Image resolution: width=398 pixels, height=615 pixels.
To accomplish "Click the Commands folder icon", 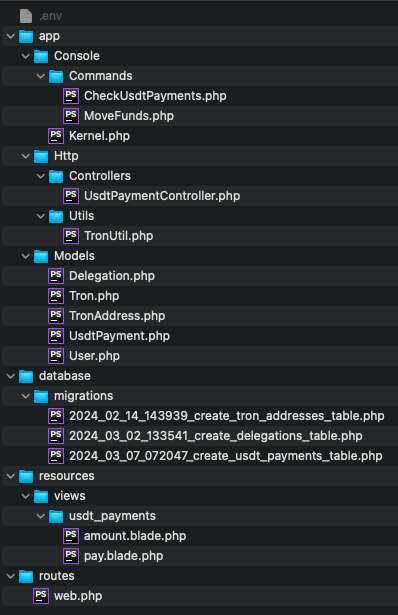I will click(56, 76).
